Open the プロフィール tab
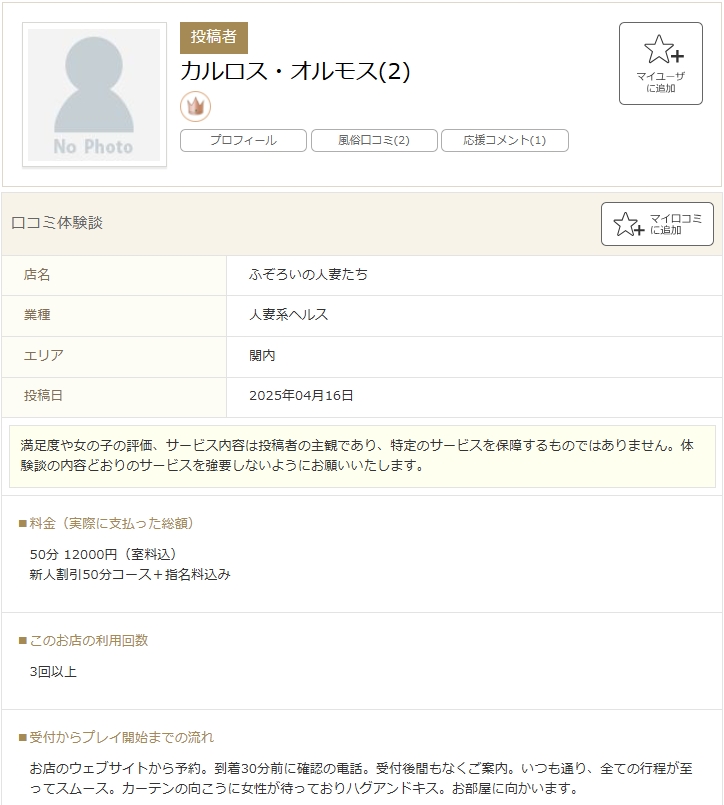 coord(243,141)
